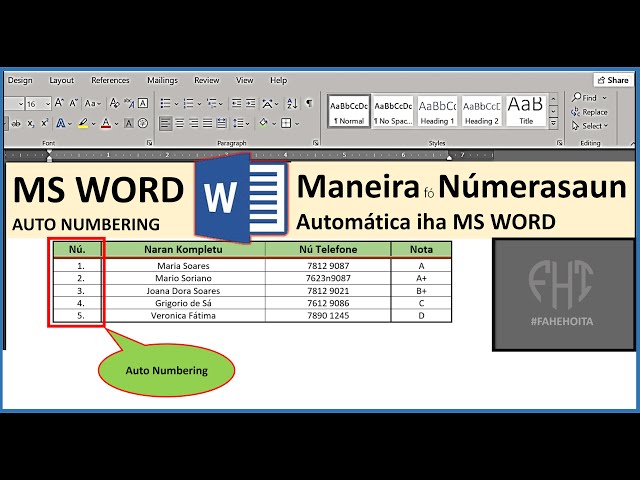Open the Change Case dropdown

(x=93, y=104)
